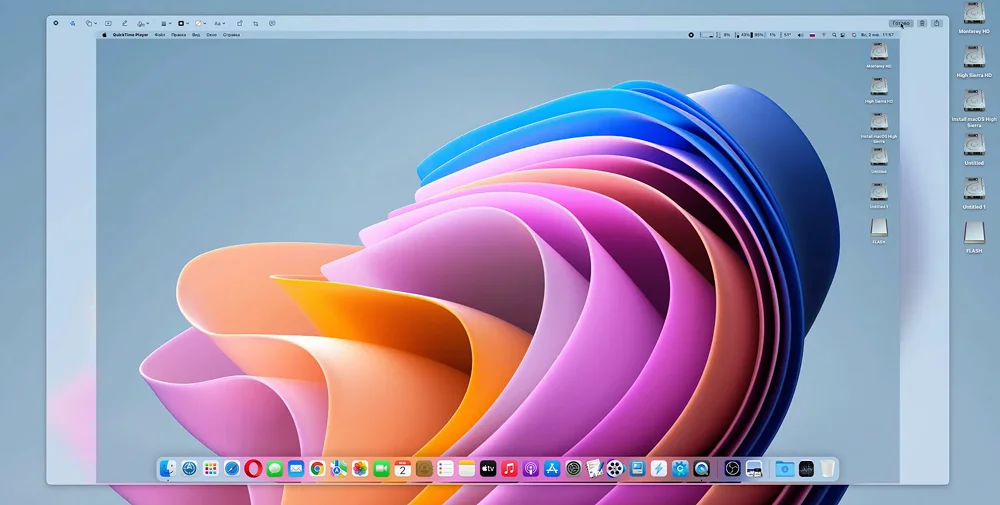Open the Trash in the dock
The image size is (1000, 505).
tap(827, 469)
